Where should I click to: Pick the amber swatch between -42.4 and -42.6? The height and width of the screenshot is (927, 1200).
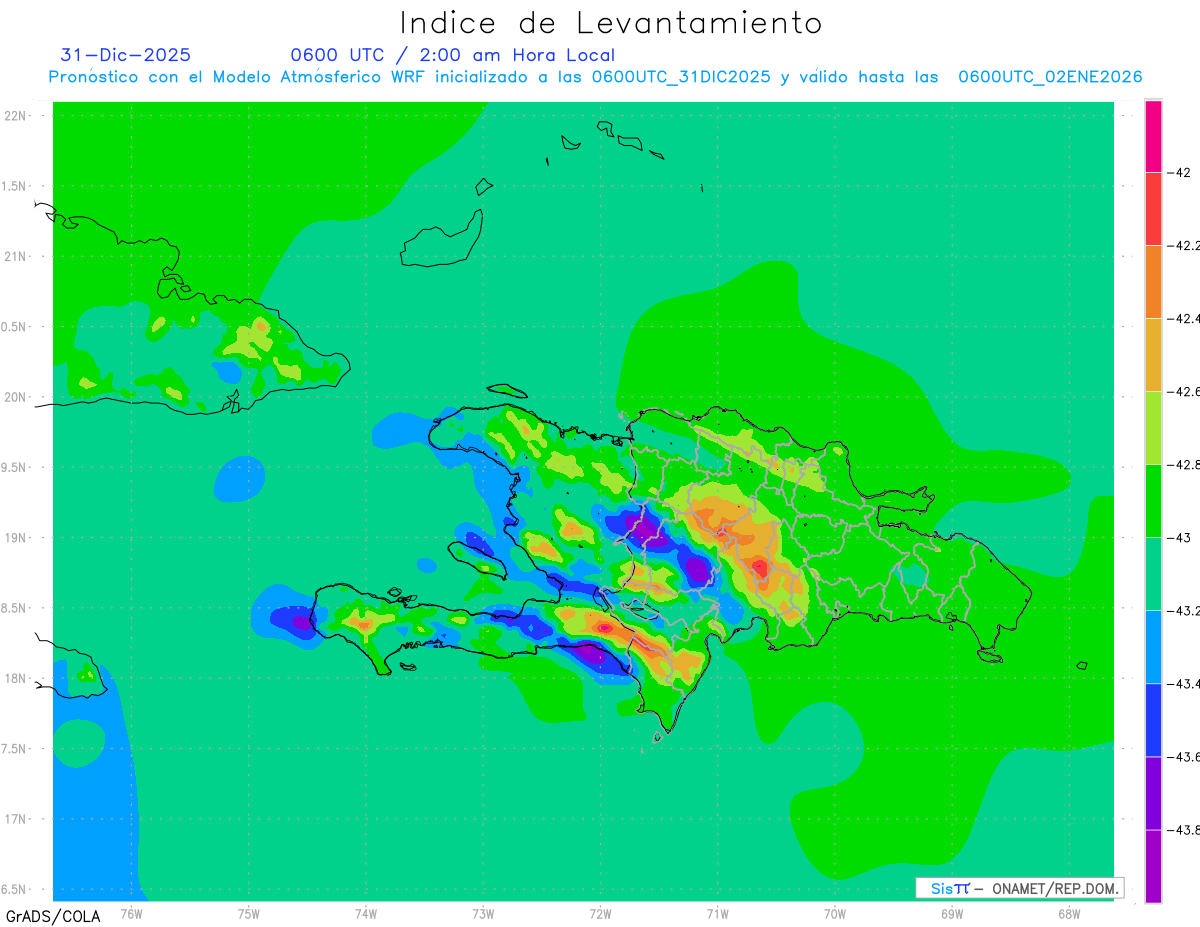click(1153, 354)
